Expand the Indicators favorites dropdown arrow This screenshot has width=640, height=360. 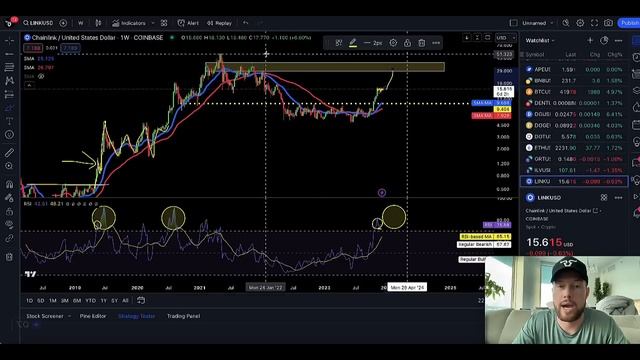click(x=153, y=23)
